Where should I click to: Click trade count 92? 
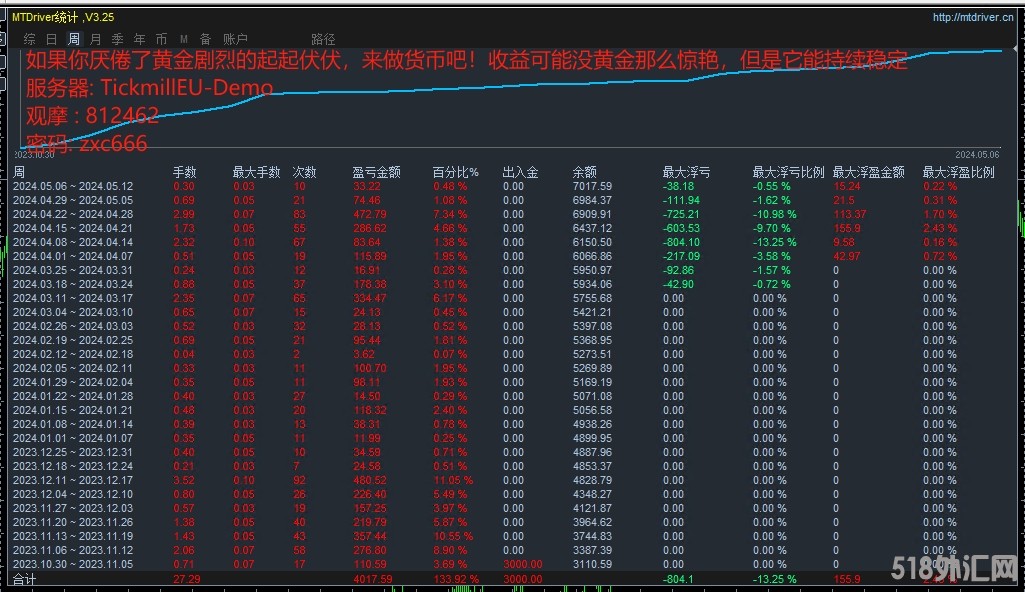pyautogui.click(x=299, y=480)
